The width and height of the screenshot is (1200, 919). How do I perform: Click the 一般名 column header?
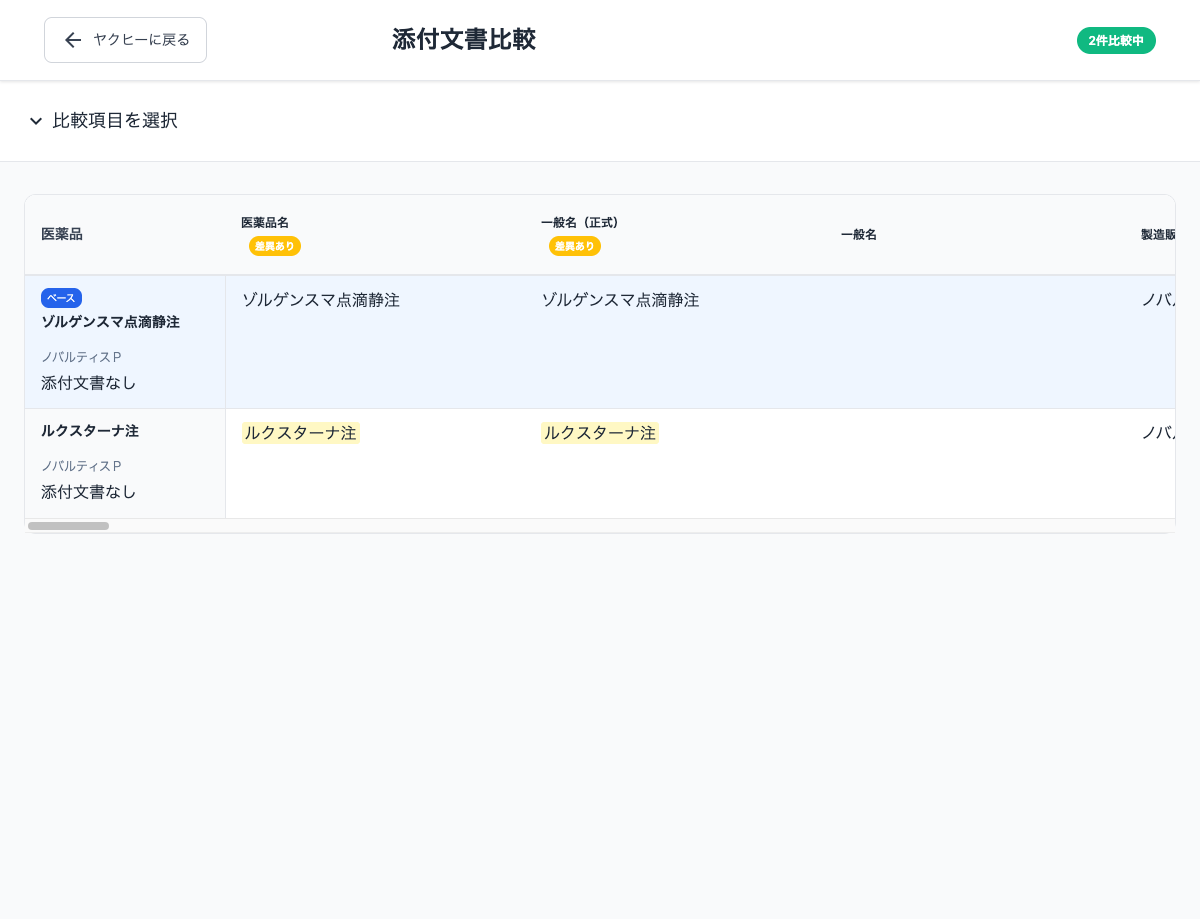pos(859,234)
